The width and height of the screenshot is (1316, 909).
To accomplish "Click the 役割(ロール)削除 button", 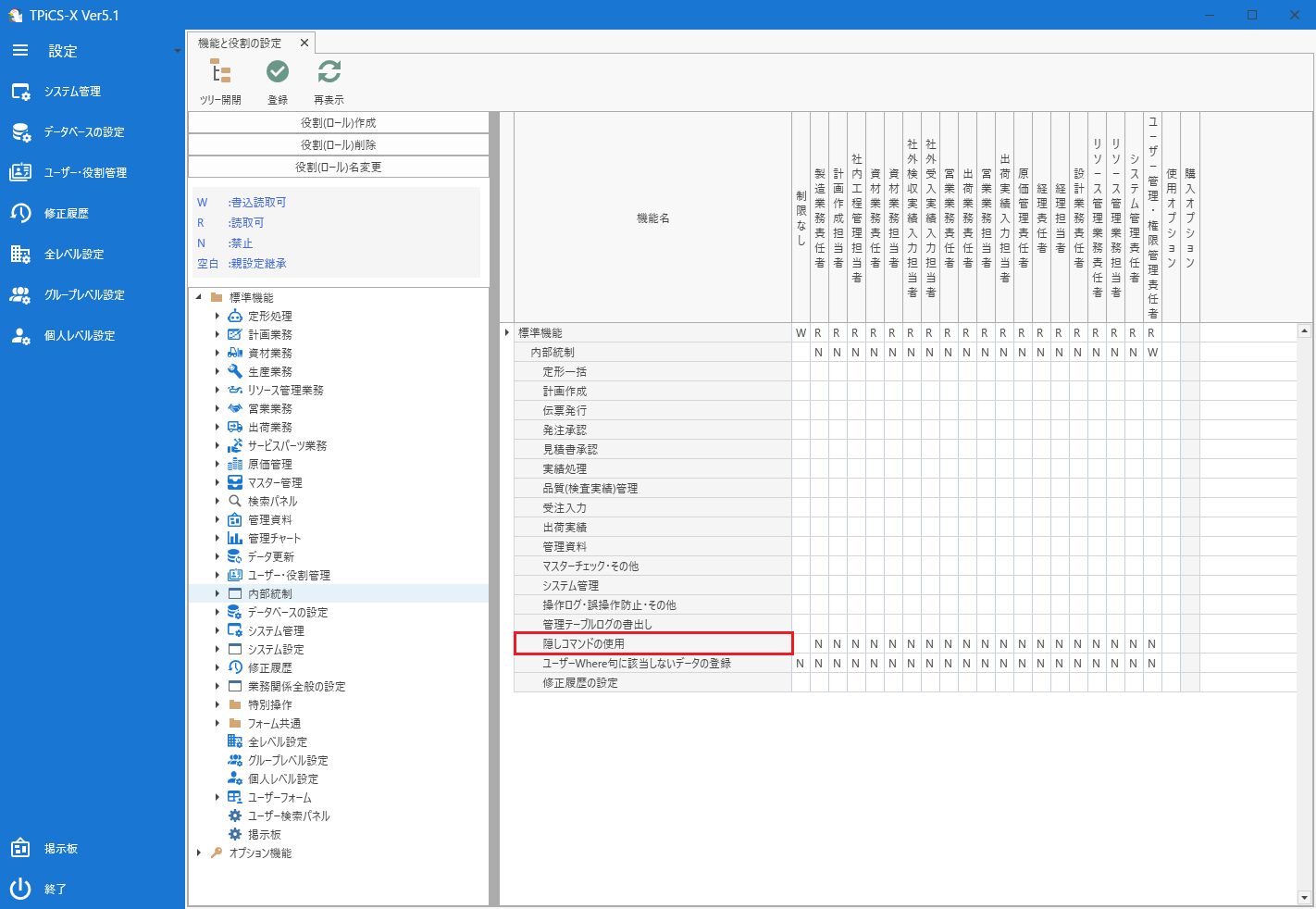I will [339, 145].
